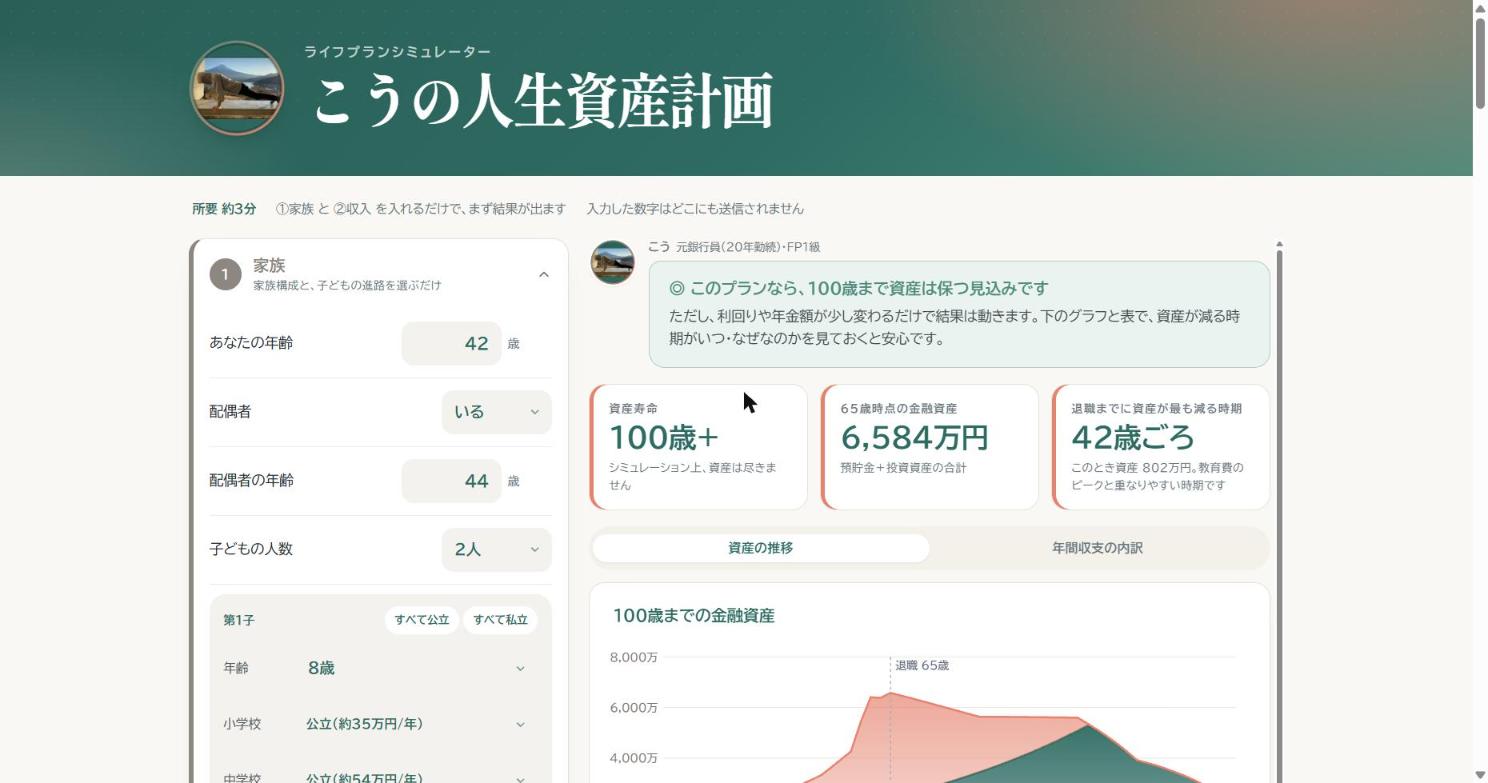This screenshot has height=783, width=1488.
Task: Open the 配偶者 dropdown showing いる
Action: tap(496, 412)
